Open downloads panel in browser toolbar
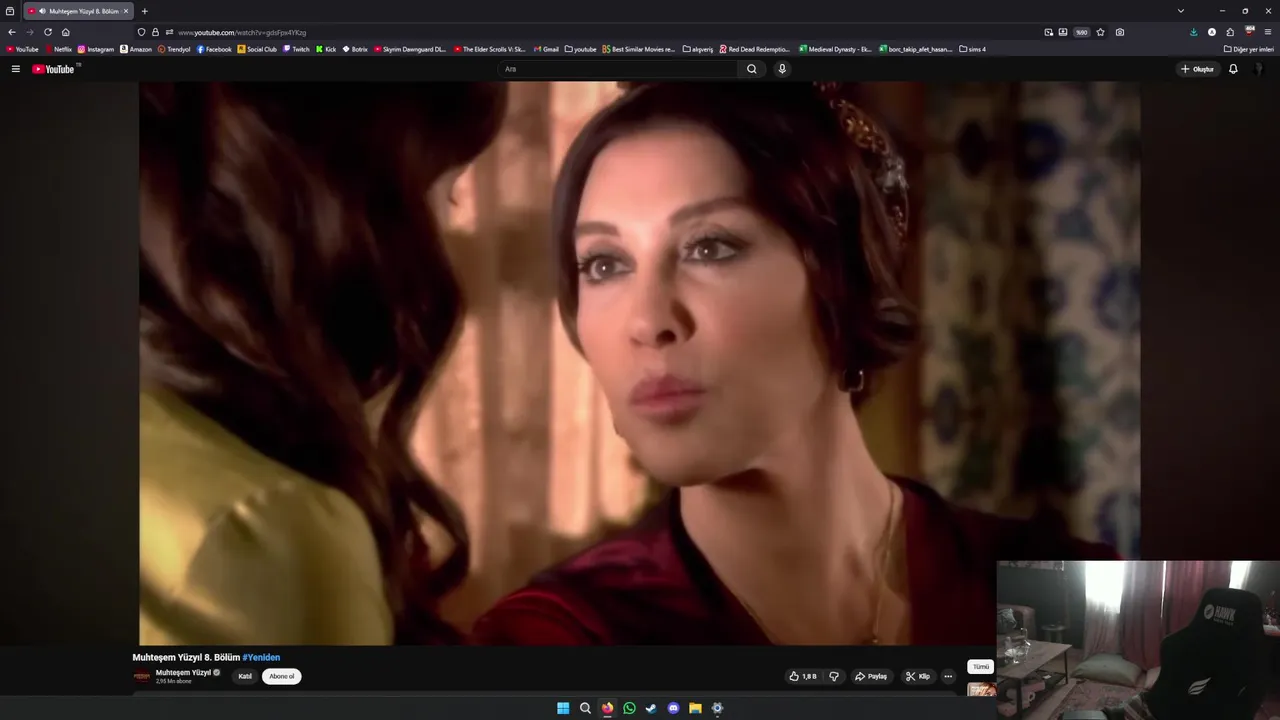The image size is (1280, 720). coord(1193,32)
